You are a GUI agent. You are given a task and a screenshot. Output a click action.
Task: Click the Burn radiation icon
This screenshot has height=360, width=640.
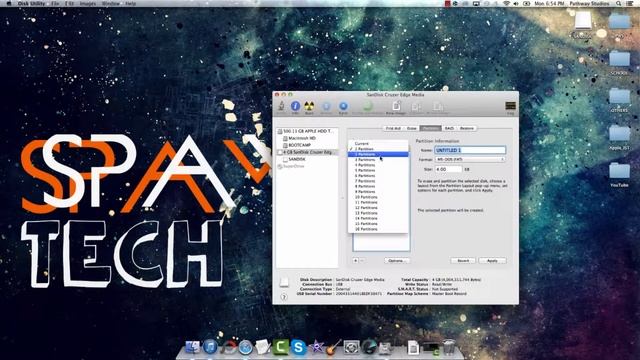pos(309,106)
